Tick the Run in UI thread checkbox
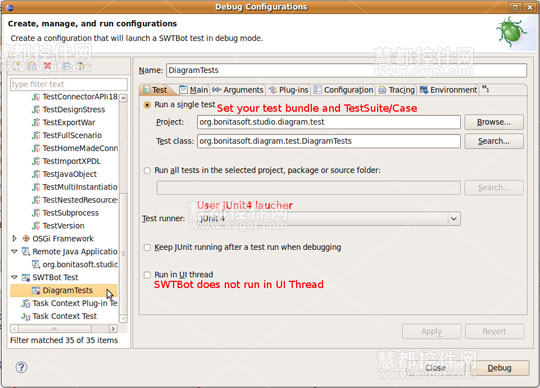 [x=147, y=275]
